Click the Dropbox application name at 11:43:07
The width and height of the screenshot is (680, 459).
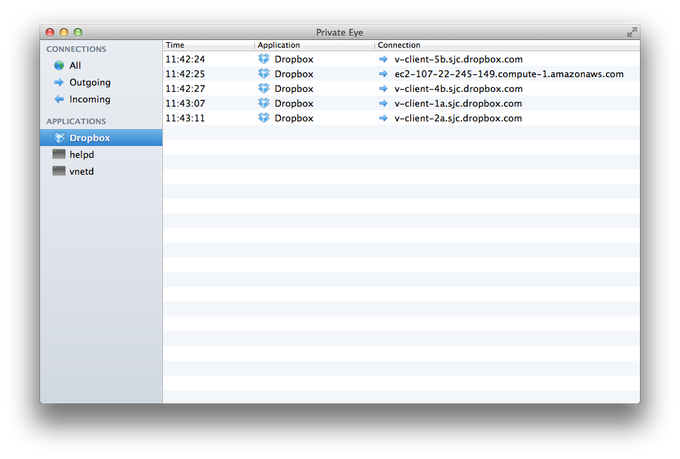click(x=294, y=103)
